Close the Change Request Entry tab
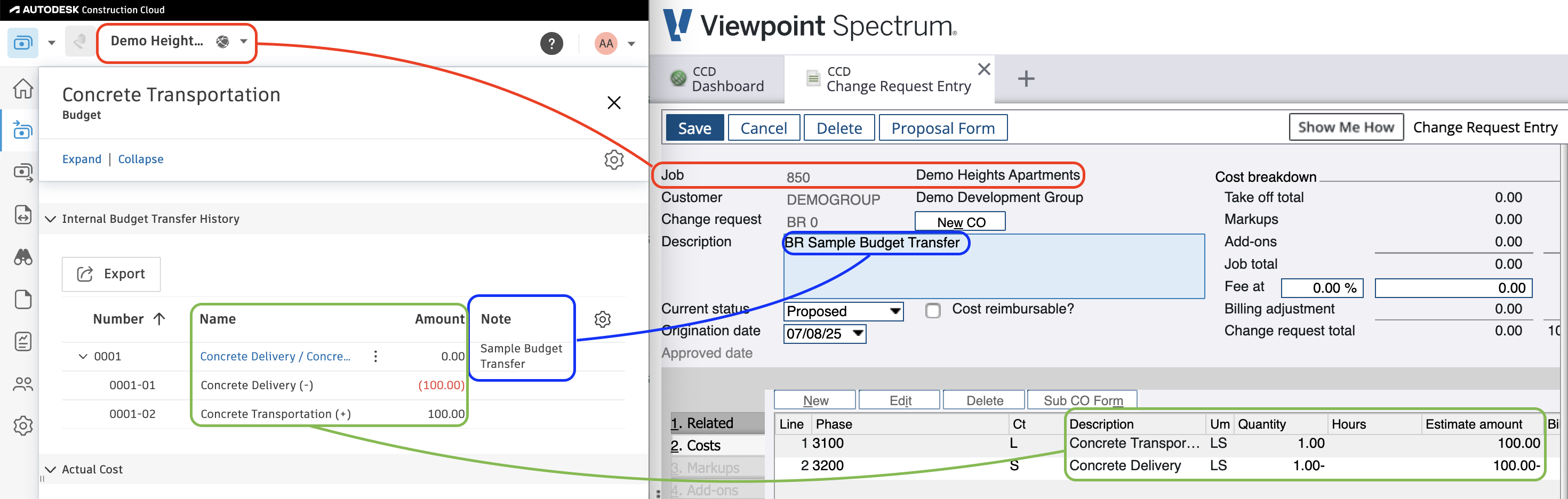The height and width of the screenshot is (499, 1568). coord(983,69)
